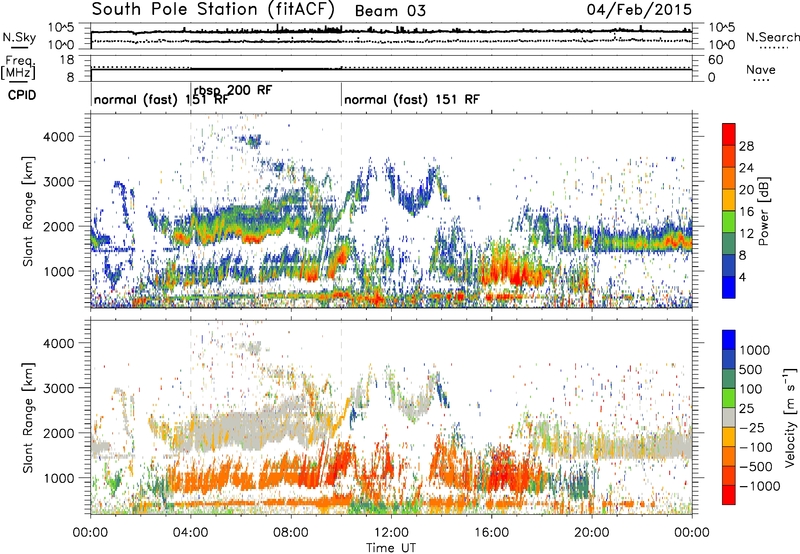Click the velocity panel 'Slant Range [km]' label
The image size is (800, 554).
(x=28, y=417)
